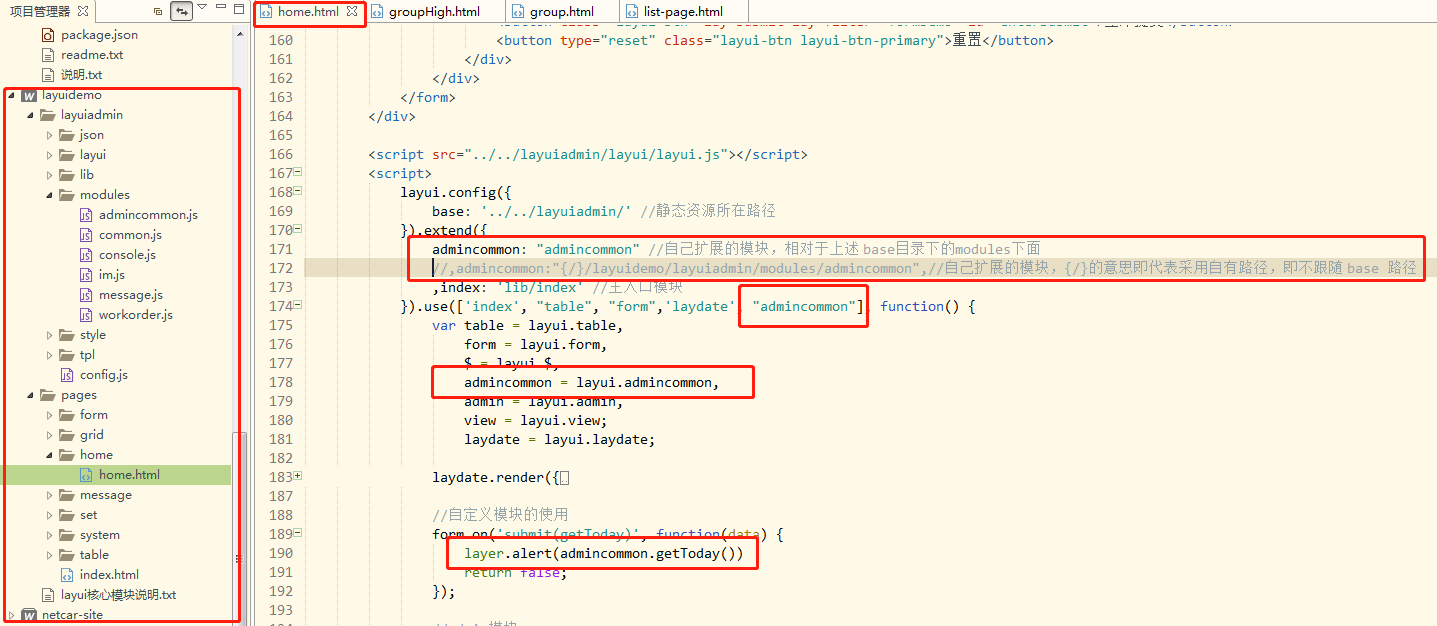This screenshot has width=1437, height=626.
Task: Fold the layui.config block at line 168
Action: [298, 191]
